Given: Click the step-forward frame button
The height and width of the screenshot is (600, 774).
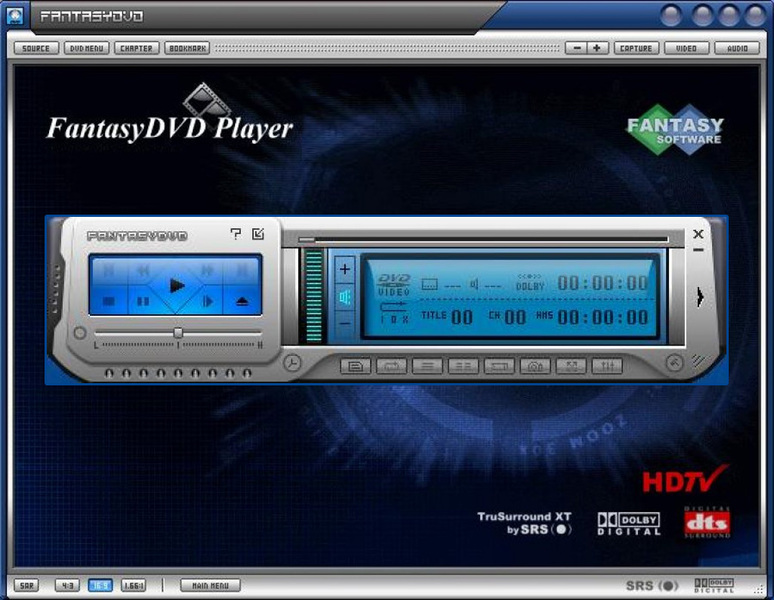Looking at the screenshot, I should click(x=208, y=301).
